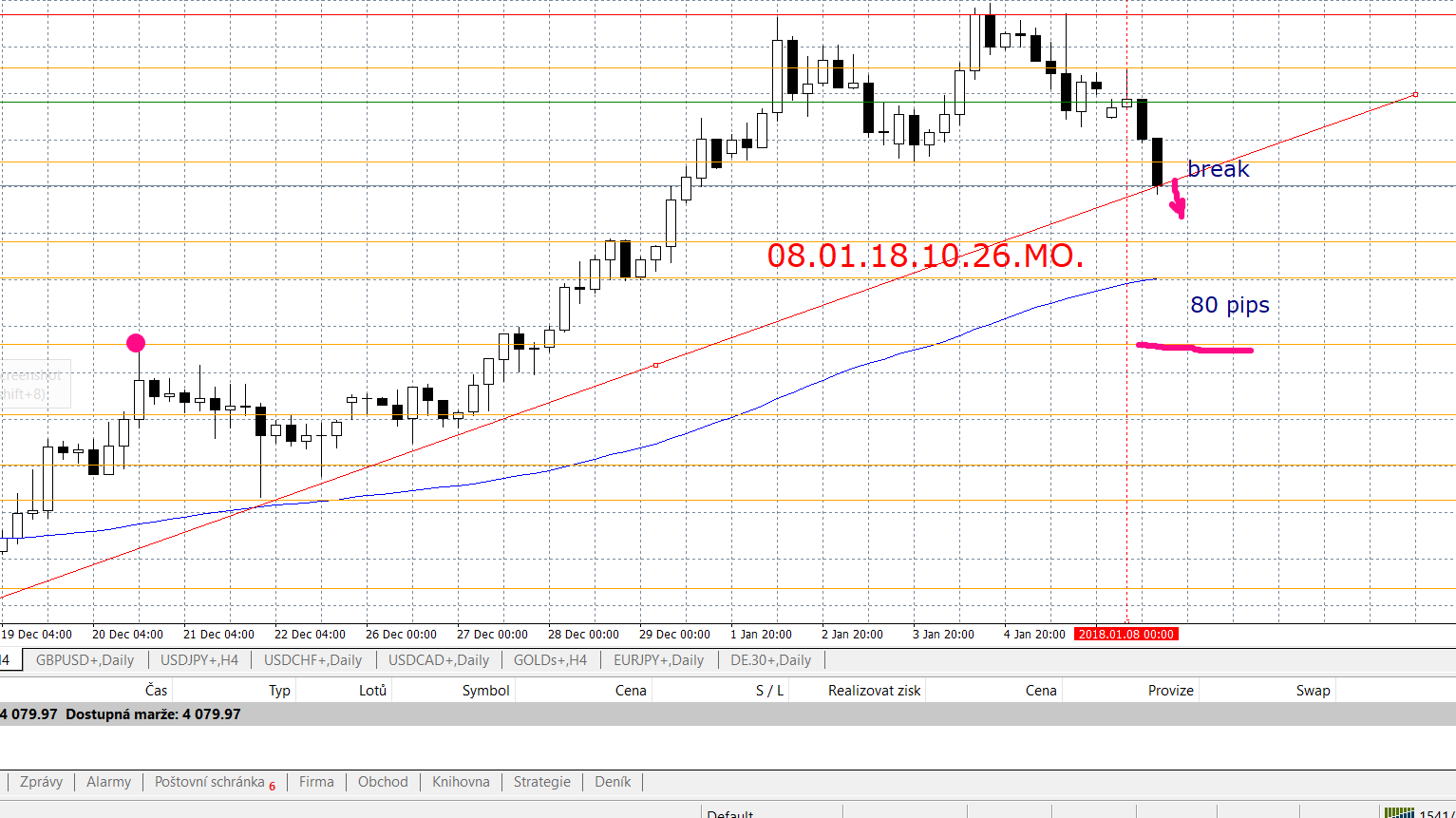Select the EURJPY+,Daily chart tab
Screen dimensions: 1456x818
[x=659, y=659]
